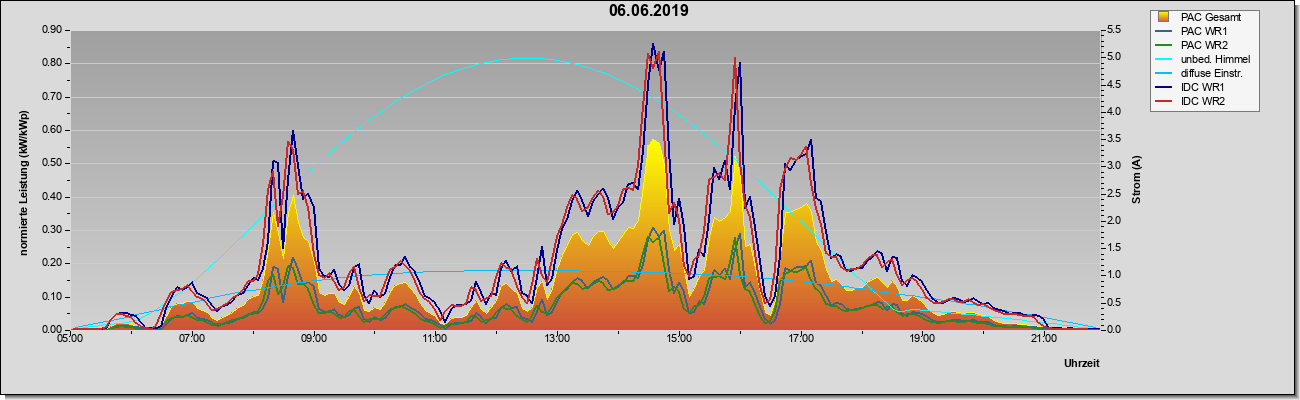This screenshot has width=1300, height=400.
Task: Click the Strom (A) axis title
Action: (x=1137, y=180)
